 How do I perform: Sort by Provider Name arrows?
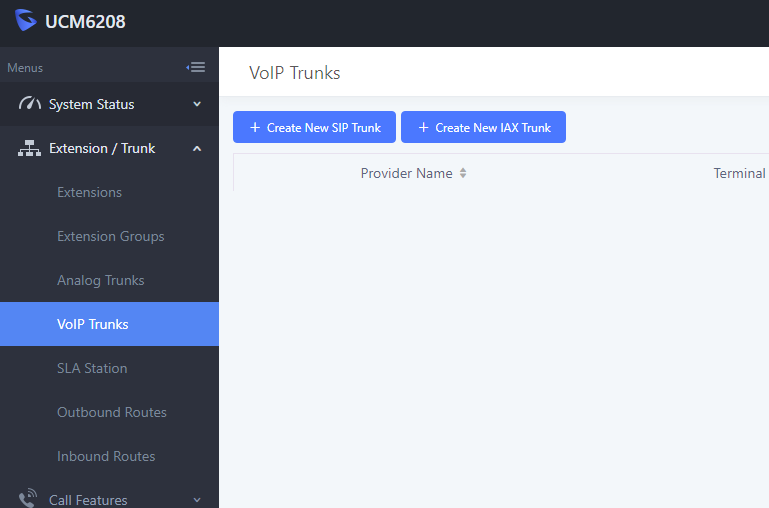pyautogui.click(x=463, y=173)
